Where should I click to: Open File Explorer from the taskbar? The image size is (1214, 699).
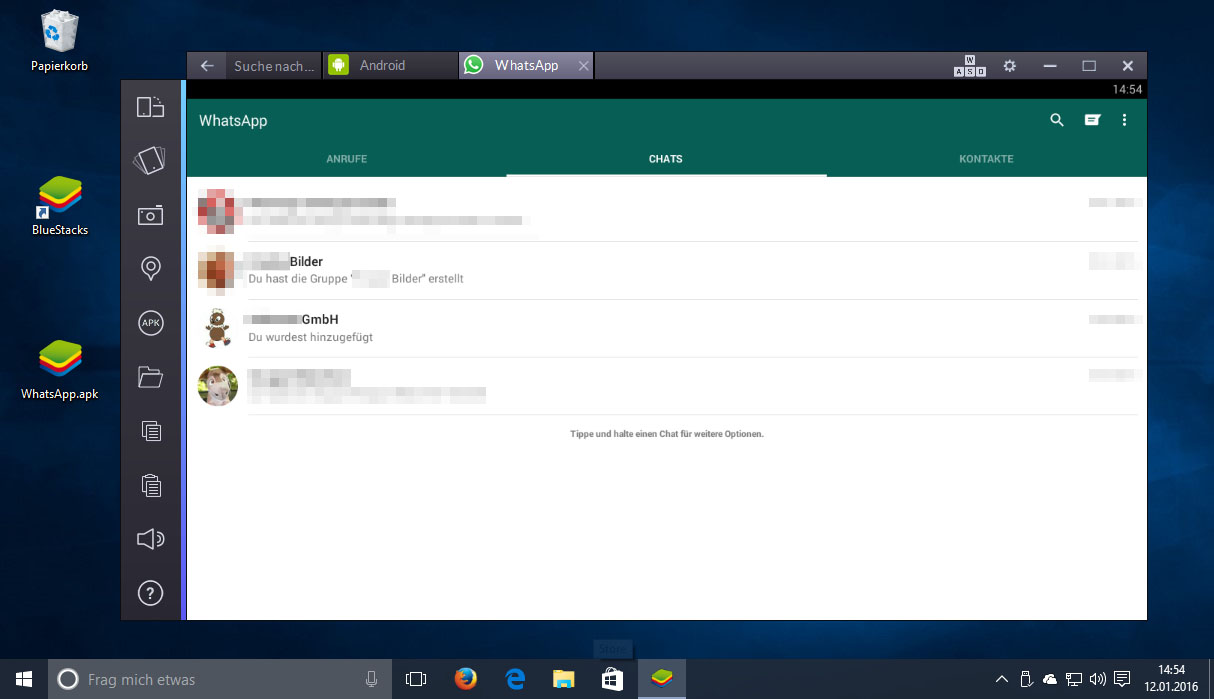pyautogui.click(x=564, y=679)
